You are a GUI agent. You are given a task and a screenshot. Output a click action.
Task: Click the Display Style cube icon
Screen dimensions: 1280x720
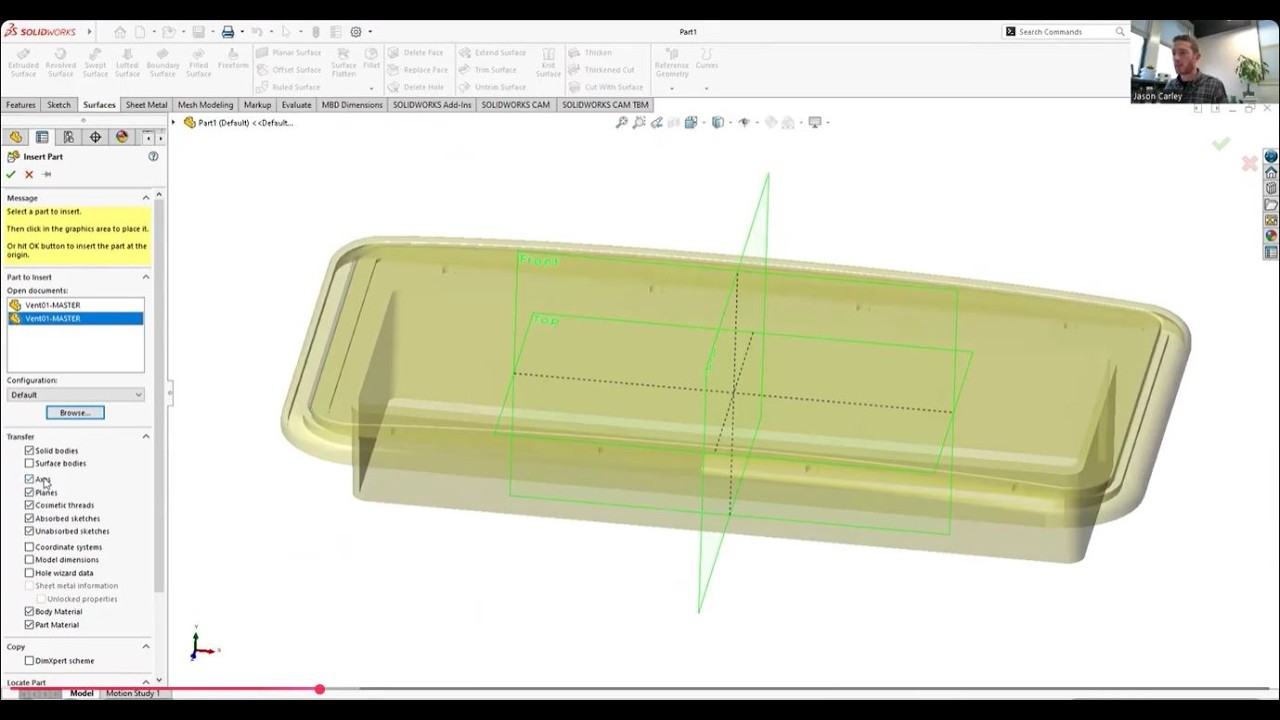[717, 122]
